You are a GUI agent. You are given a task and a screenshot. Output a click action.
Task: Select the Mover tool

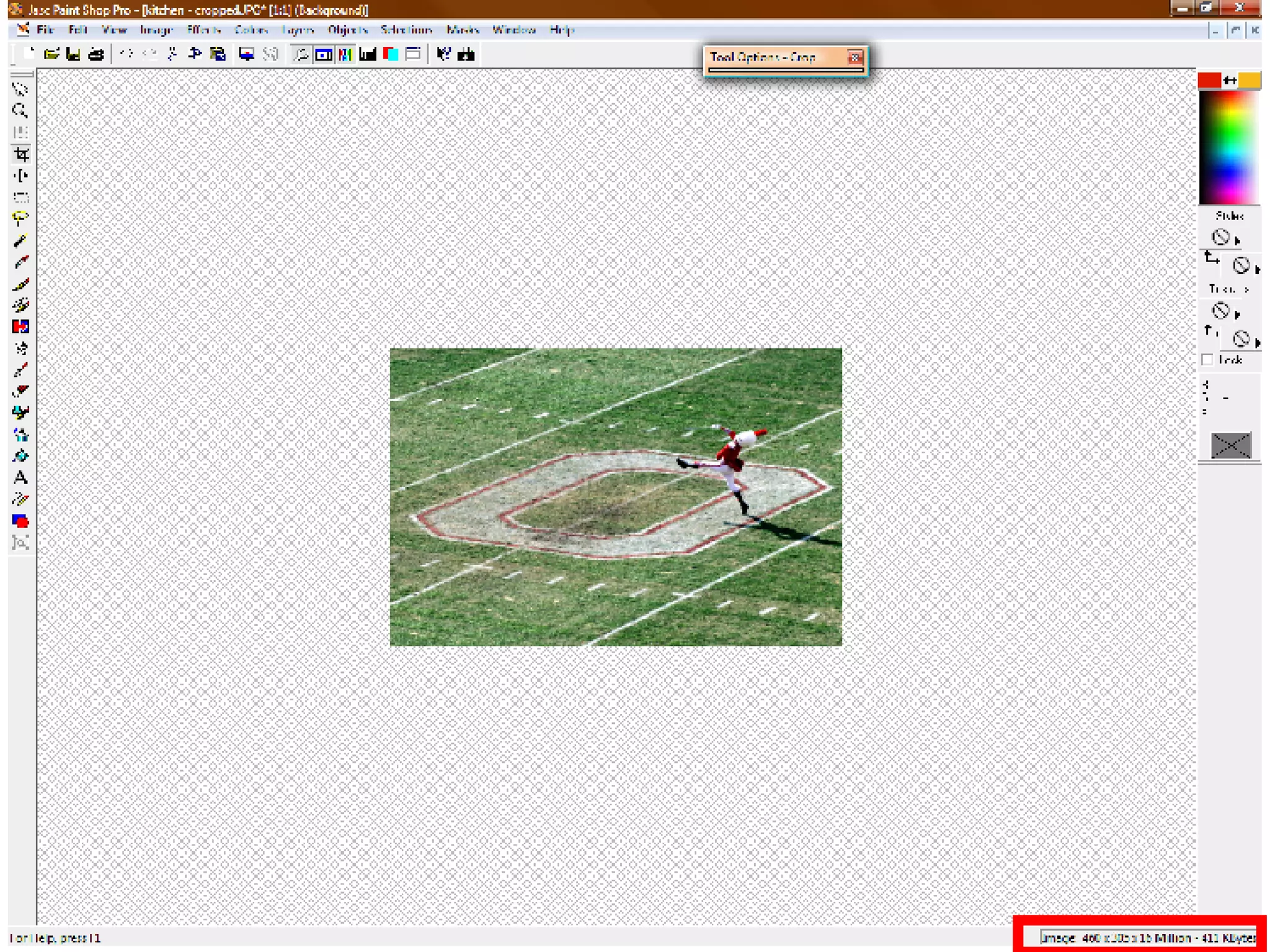pos(20,176)
